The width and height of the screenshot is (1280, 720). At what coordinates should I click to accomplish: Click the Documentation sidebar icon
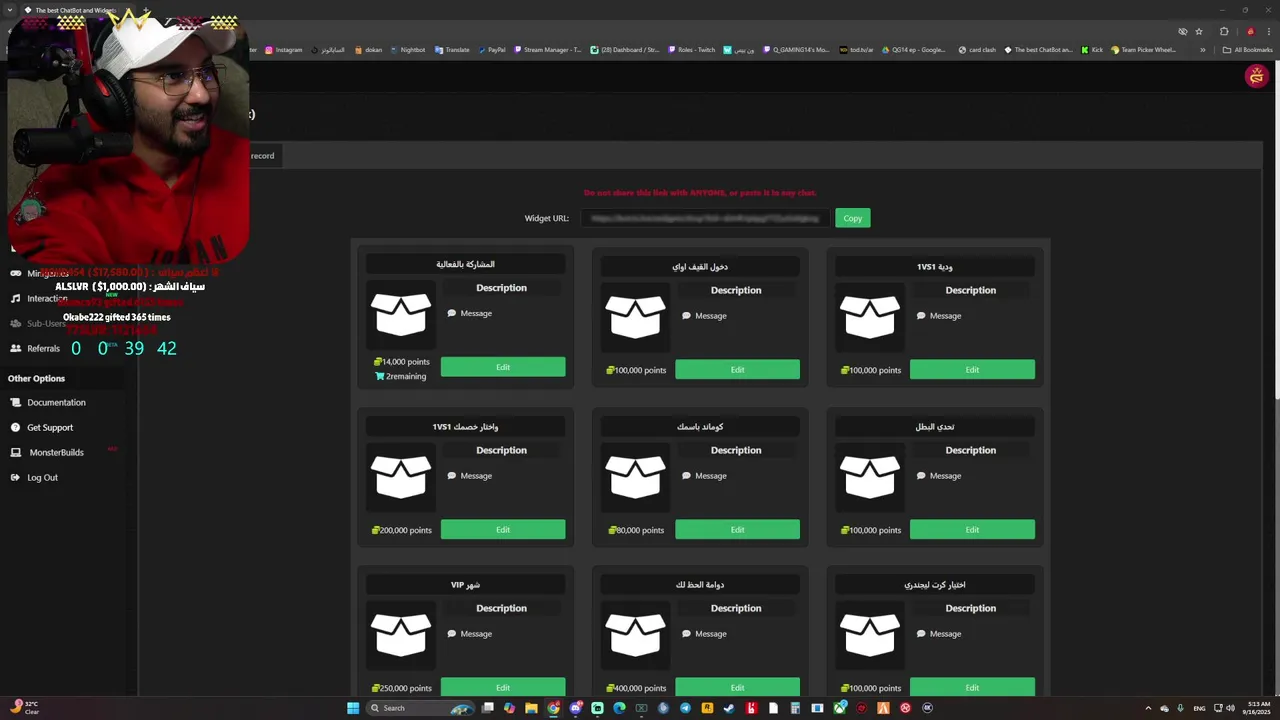click(x=15, y=402)
